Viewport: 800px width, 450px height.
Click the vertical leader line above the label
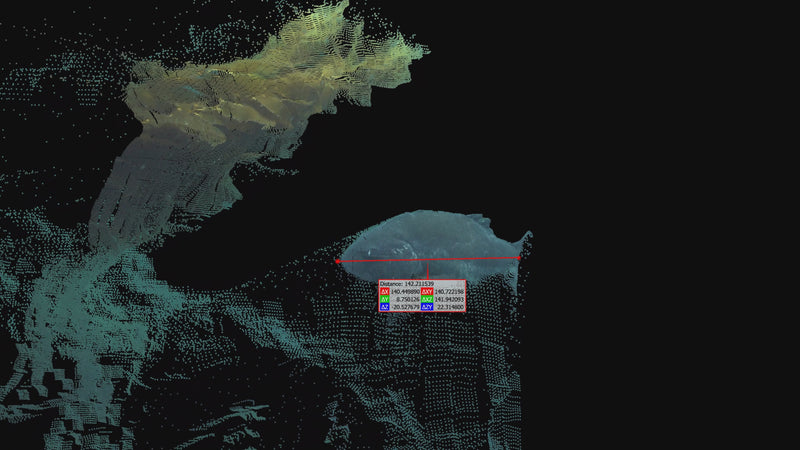(428, 270)
